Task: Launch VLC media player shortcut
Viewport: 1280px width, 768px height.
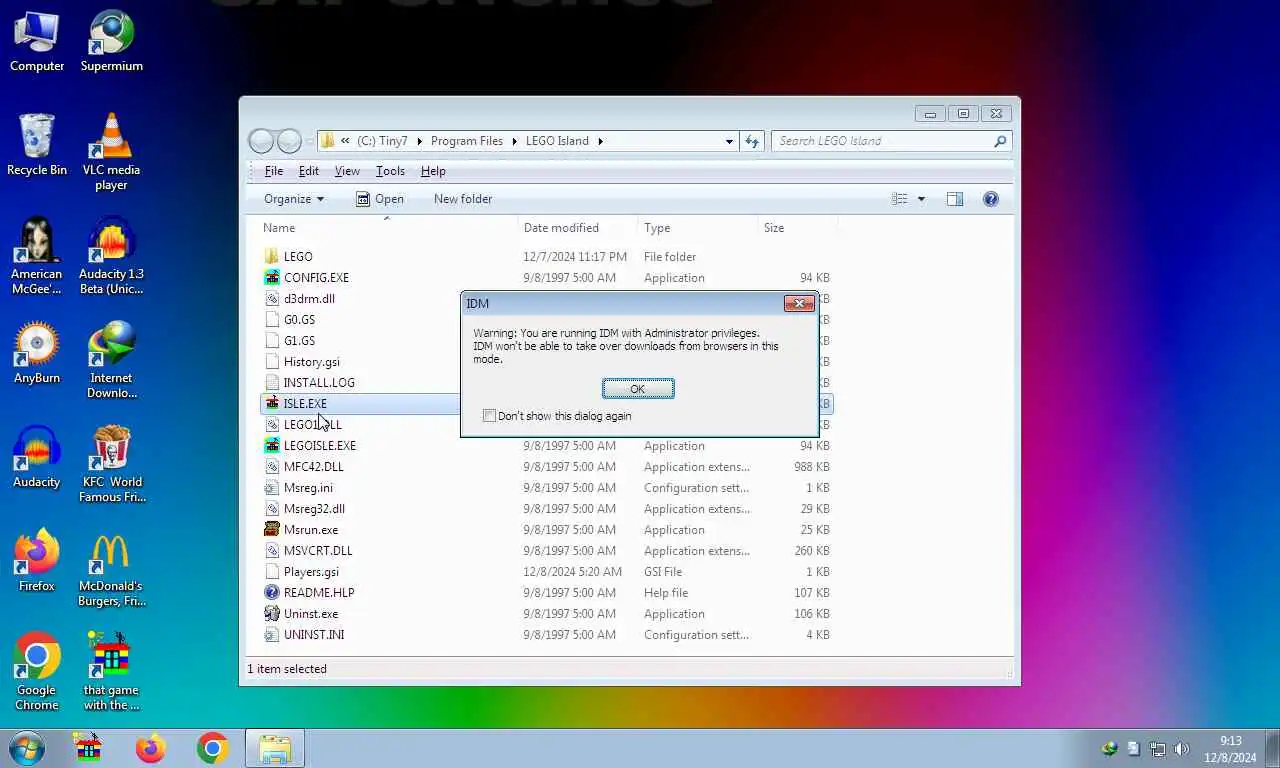Action: pyautogui.click(x=111, y=152)
